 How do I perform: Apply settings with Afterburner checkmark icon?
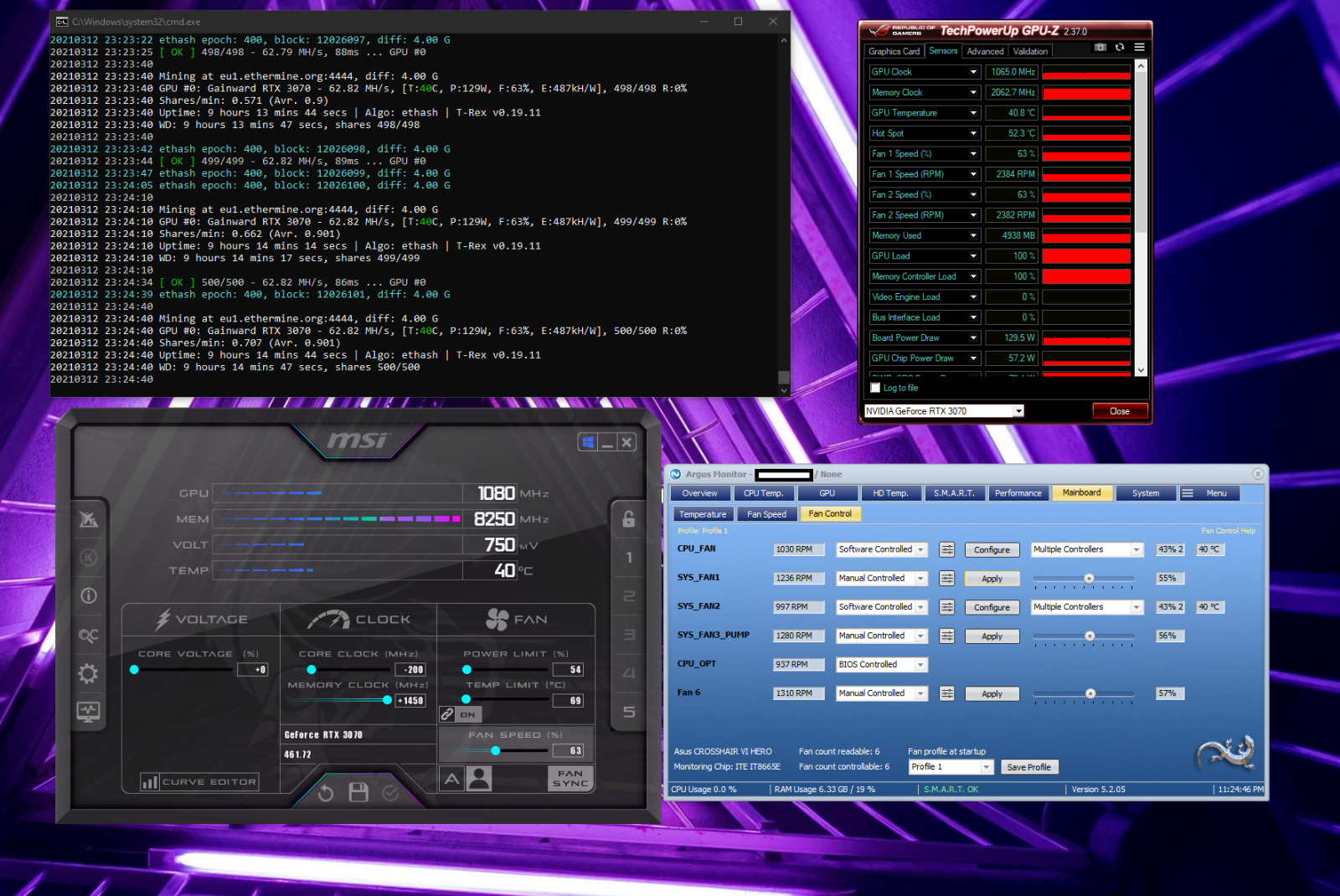coord(390,792)
